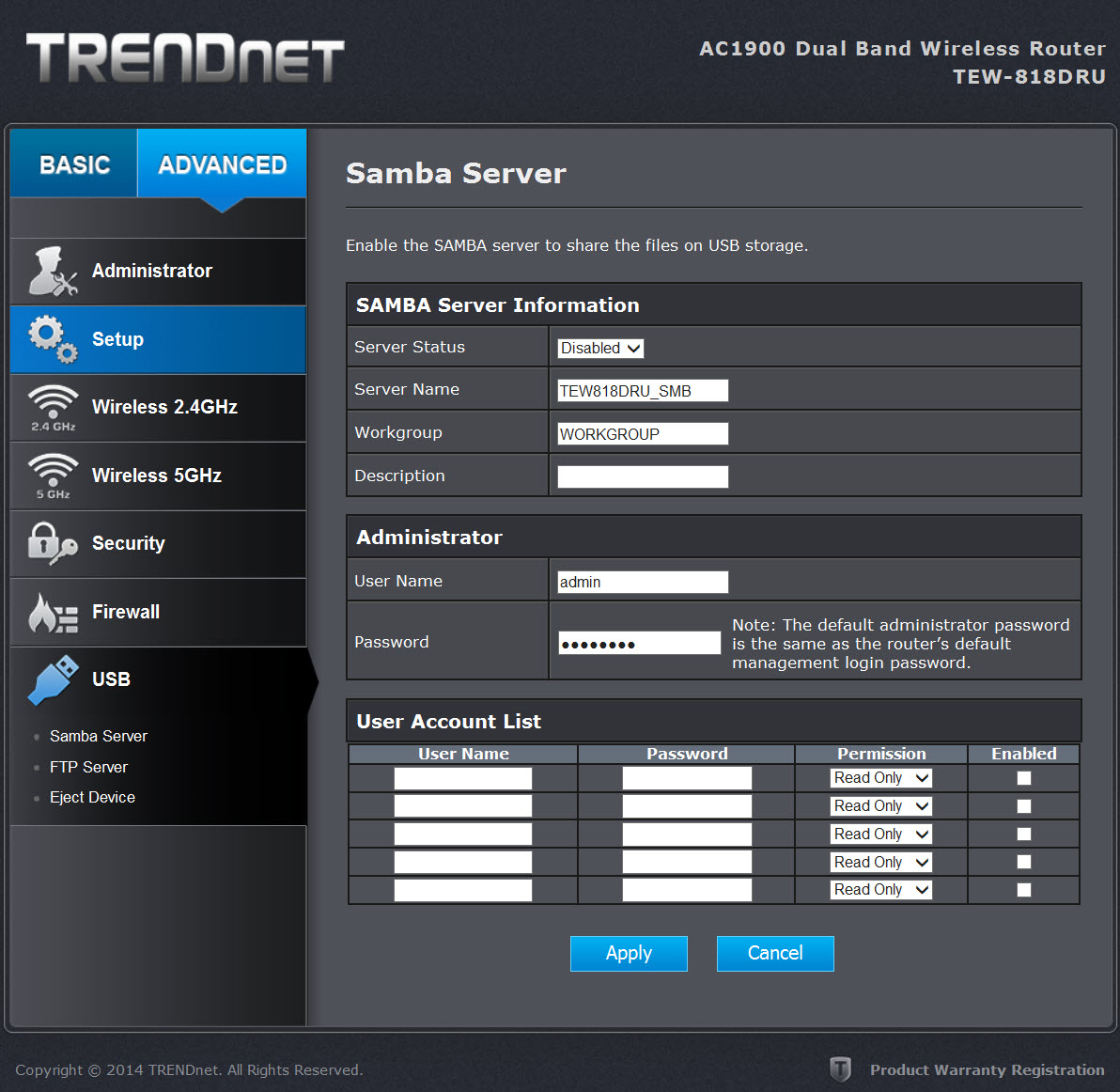Click the Administrator Password field
1120x1092 pixels.
pyautogui.click(x=639, y=643)
